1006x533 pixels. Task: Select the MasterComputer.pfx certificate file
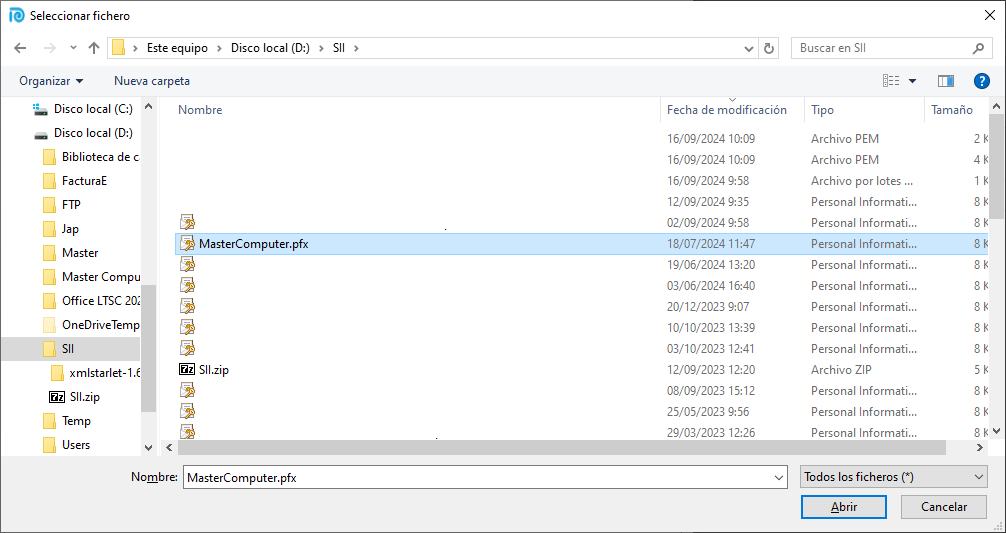click(253, 244)
